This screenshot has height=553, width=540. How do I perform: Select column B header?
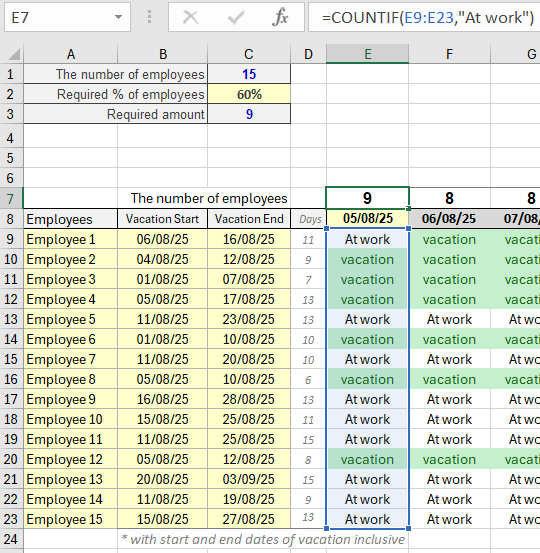tap(163, 54)
